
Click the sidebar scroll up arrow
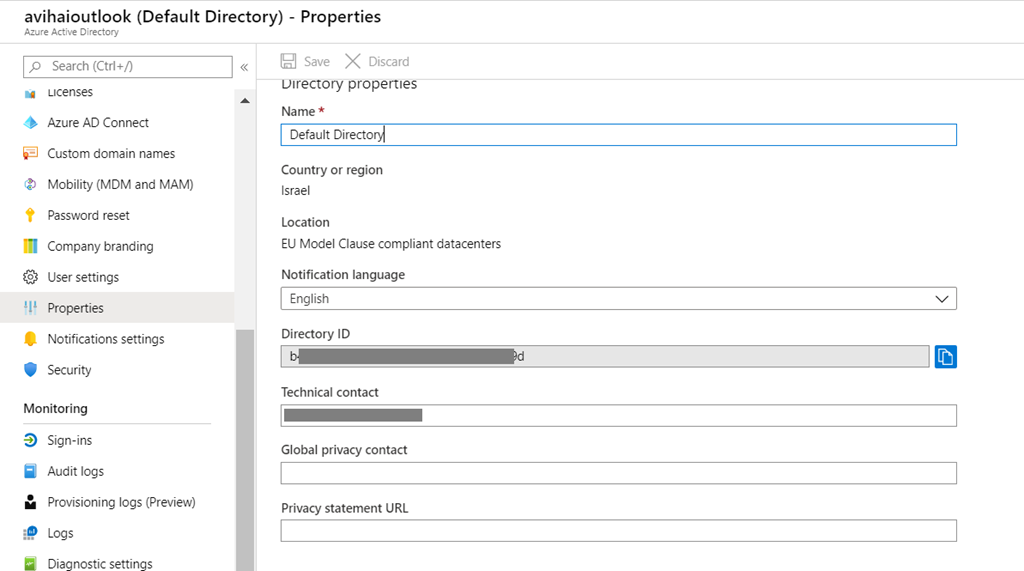(245, 101)
